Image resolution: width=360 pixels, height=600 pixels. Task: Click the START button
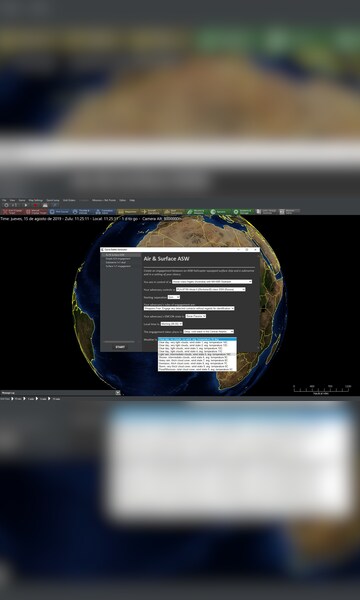pos(121,347)
